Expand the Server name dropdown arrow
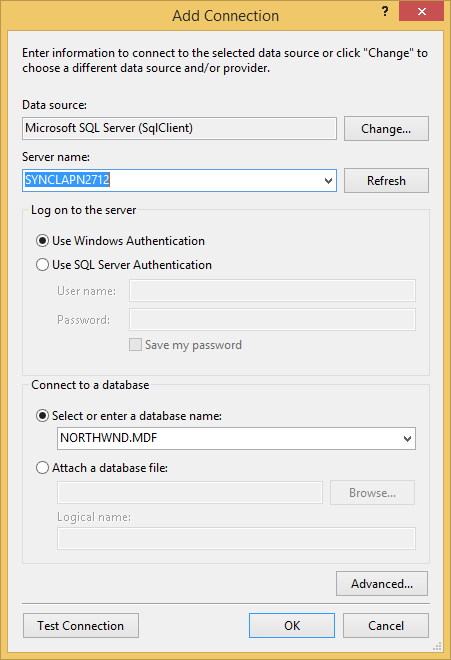This screenshot has height=660, width=451. pos(328,181)
